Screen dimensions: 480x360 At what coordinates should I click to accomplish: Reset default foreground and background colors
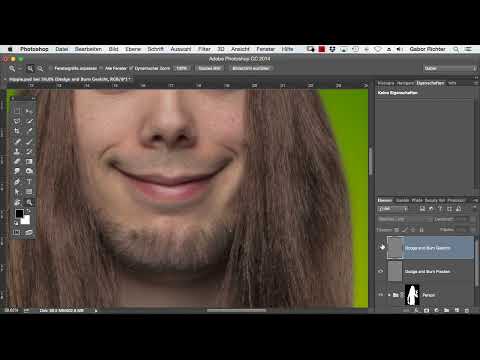(x=16, y=223)
